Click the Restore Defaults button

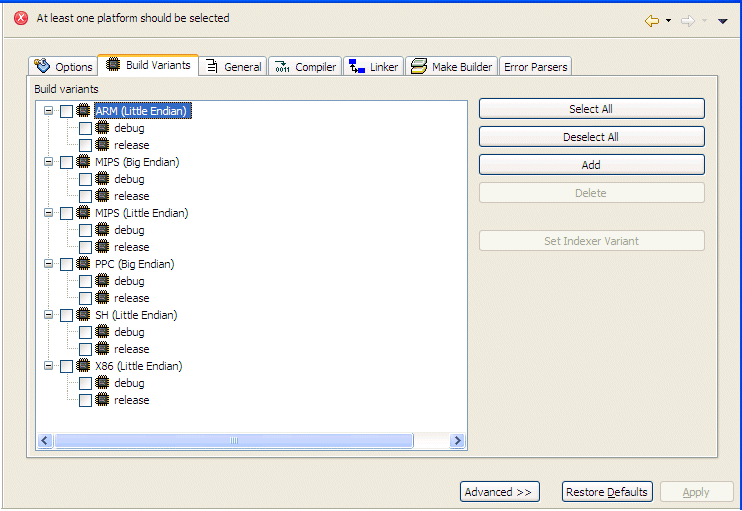coord(607,492)
